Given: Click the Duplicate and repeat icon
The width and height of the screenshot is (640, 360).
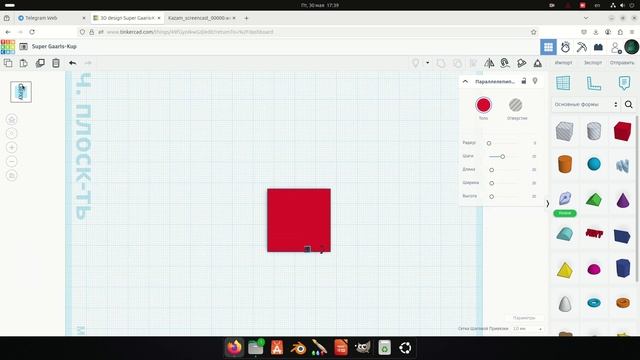Looking at the screenshot, I should (40, 63).
